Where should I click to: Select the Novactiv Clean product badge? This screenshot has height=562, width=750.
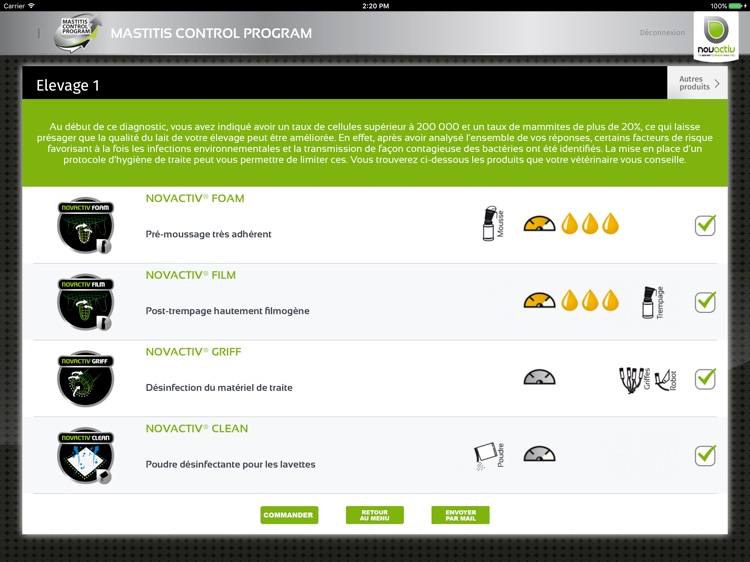[x=86, y=455]
